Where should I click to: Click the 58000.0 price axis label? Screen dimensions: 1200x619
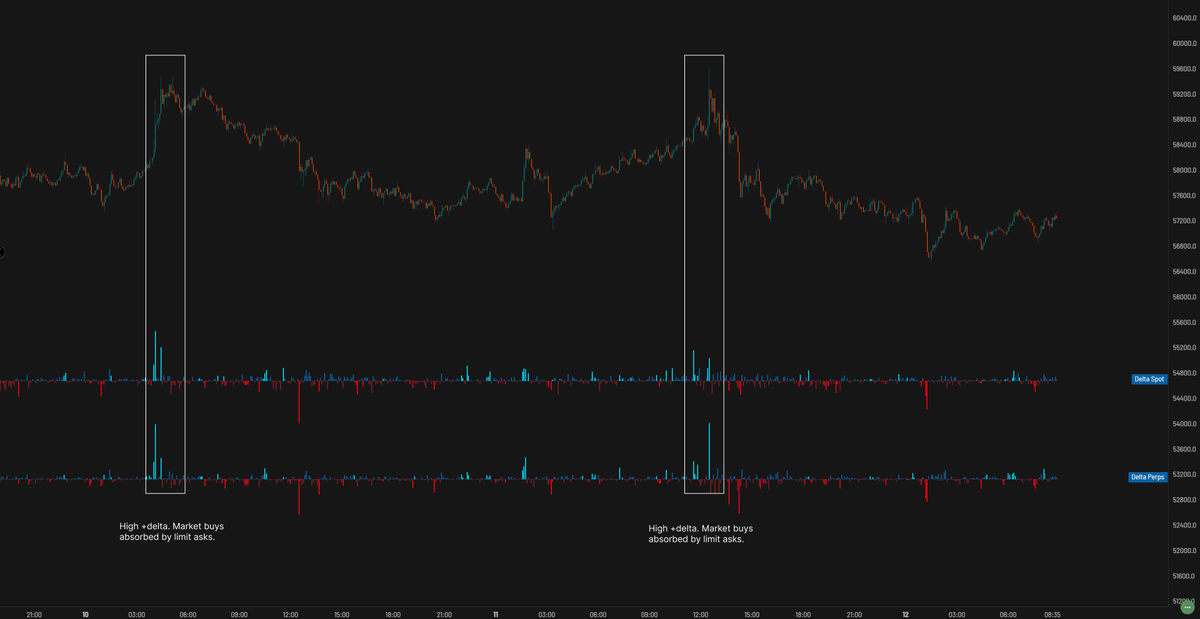[1185, 170]
